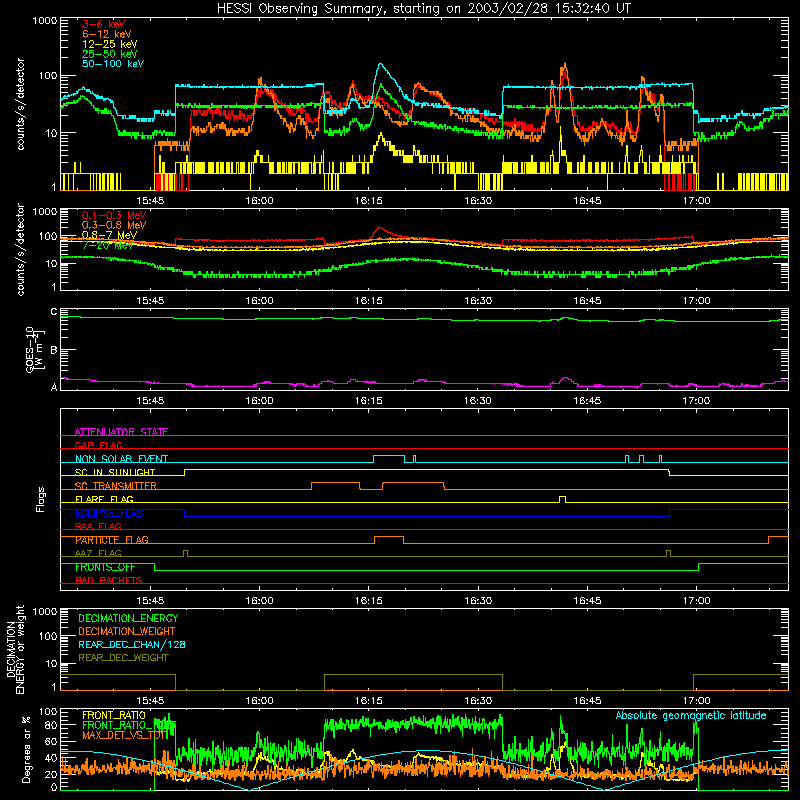The width and height of the screenshot is (800, 800).
Task: Click the FLARE_FLAG pulse near 16:42
Action: 562,499
